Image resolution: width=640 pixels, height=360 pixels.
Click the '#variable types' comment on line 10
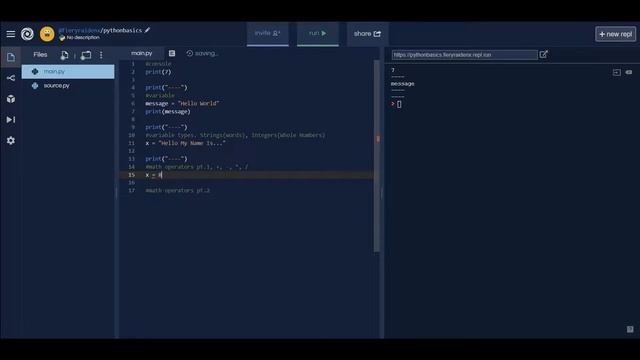[235, 135]
